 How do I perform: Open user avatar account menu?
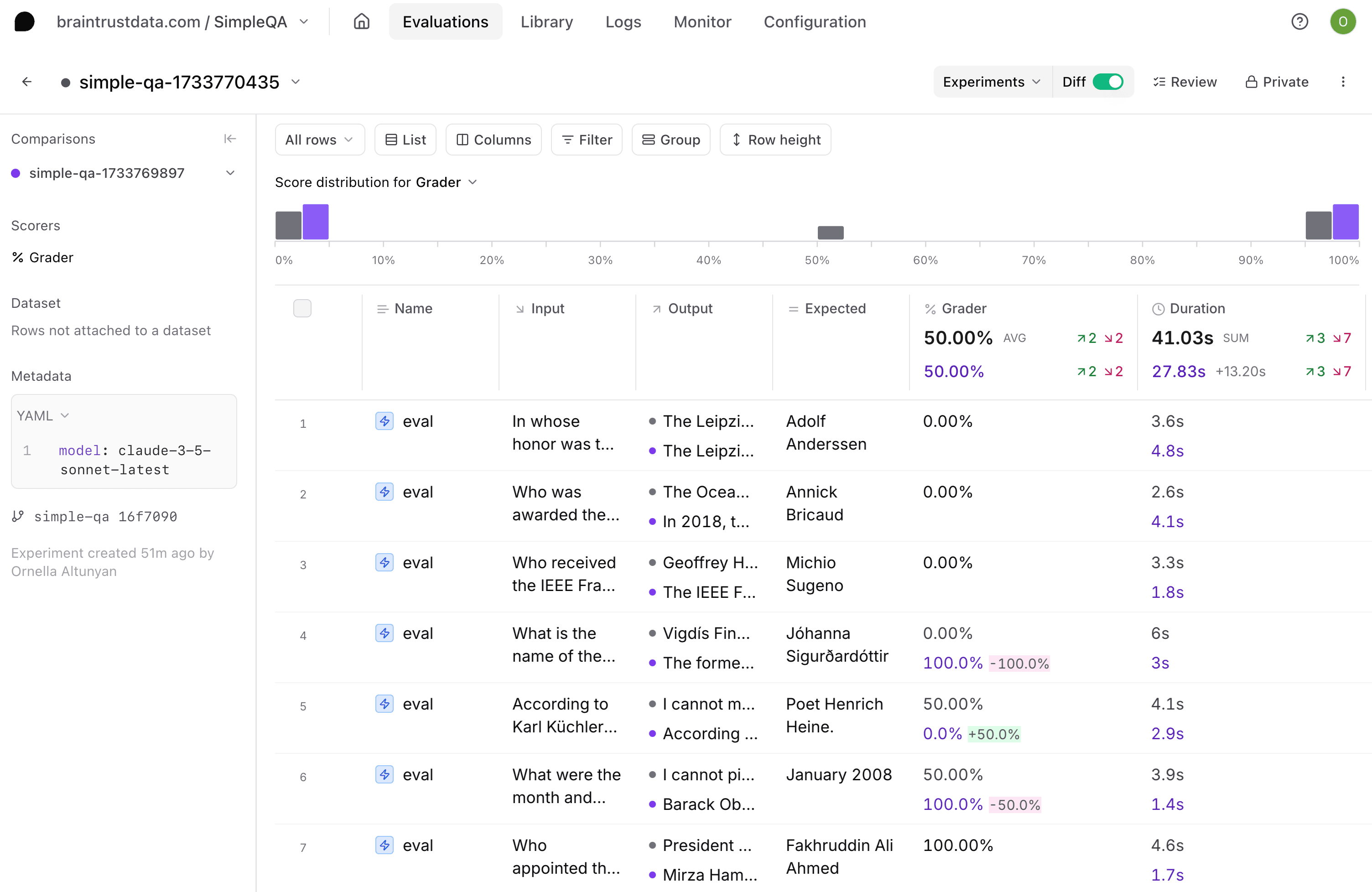point(1343,21)
